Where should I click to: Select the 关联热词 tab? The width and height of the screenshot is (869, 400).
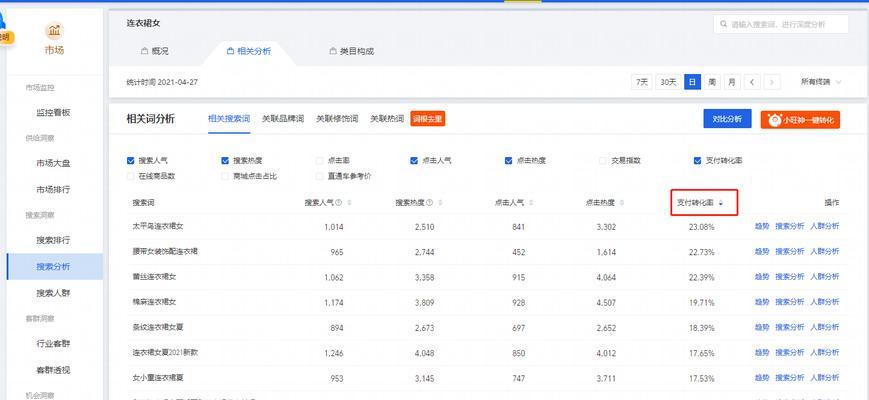387,119
